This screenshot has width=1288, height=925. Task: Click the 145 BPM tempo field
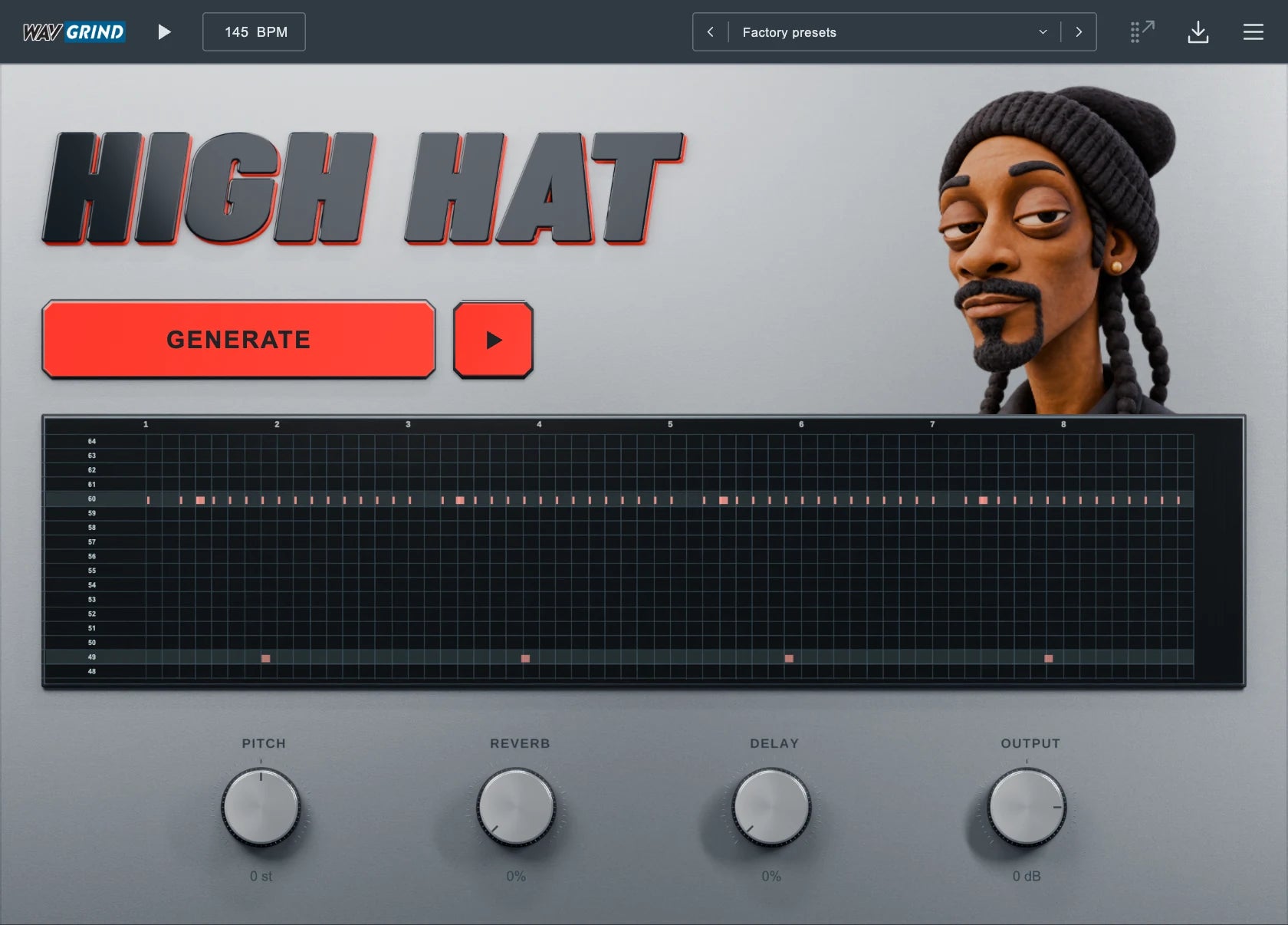(x=254, y=32)
